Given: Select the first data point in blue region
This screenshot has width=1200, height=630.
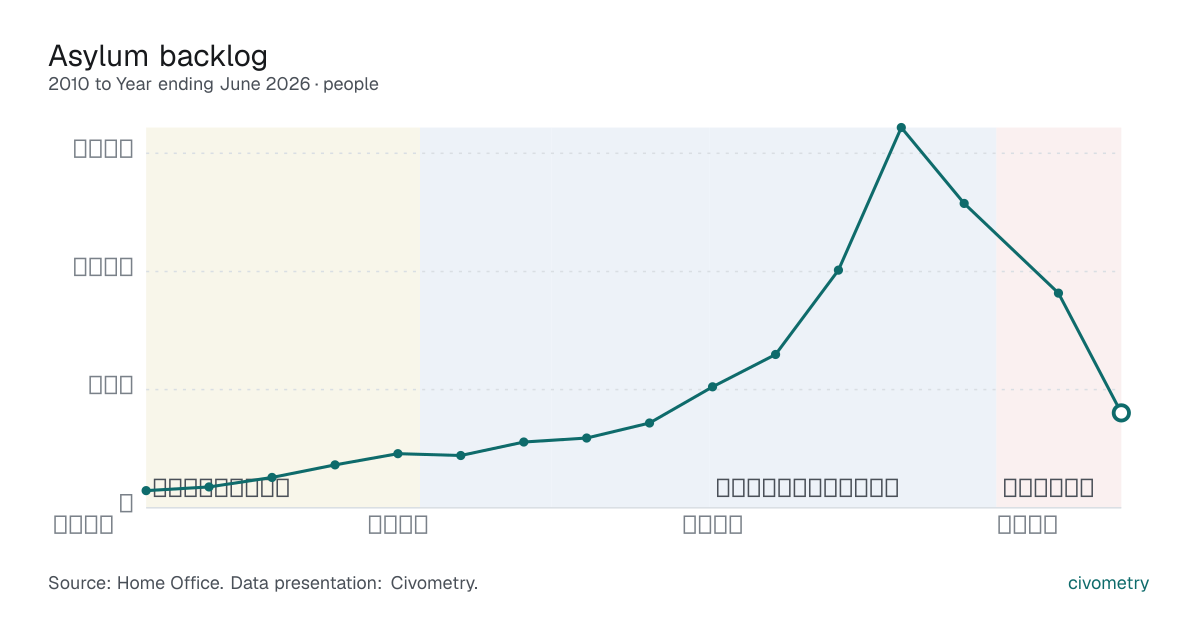Looking at the screenshot, I should 460,456.
